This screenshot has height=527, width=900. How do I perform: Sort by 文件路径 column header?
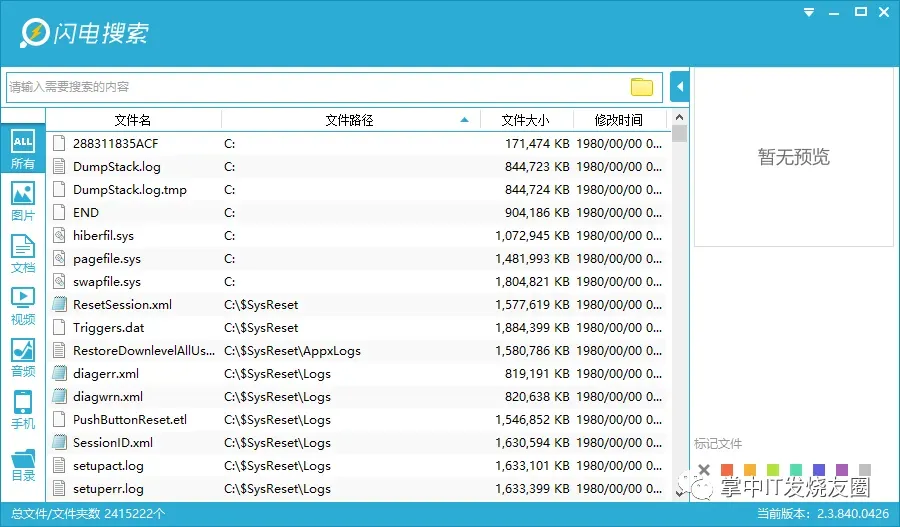coord(350,120)
